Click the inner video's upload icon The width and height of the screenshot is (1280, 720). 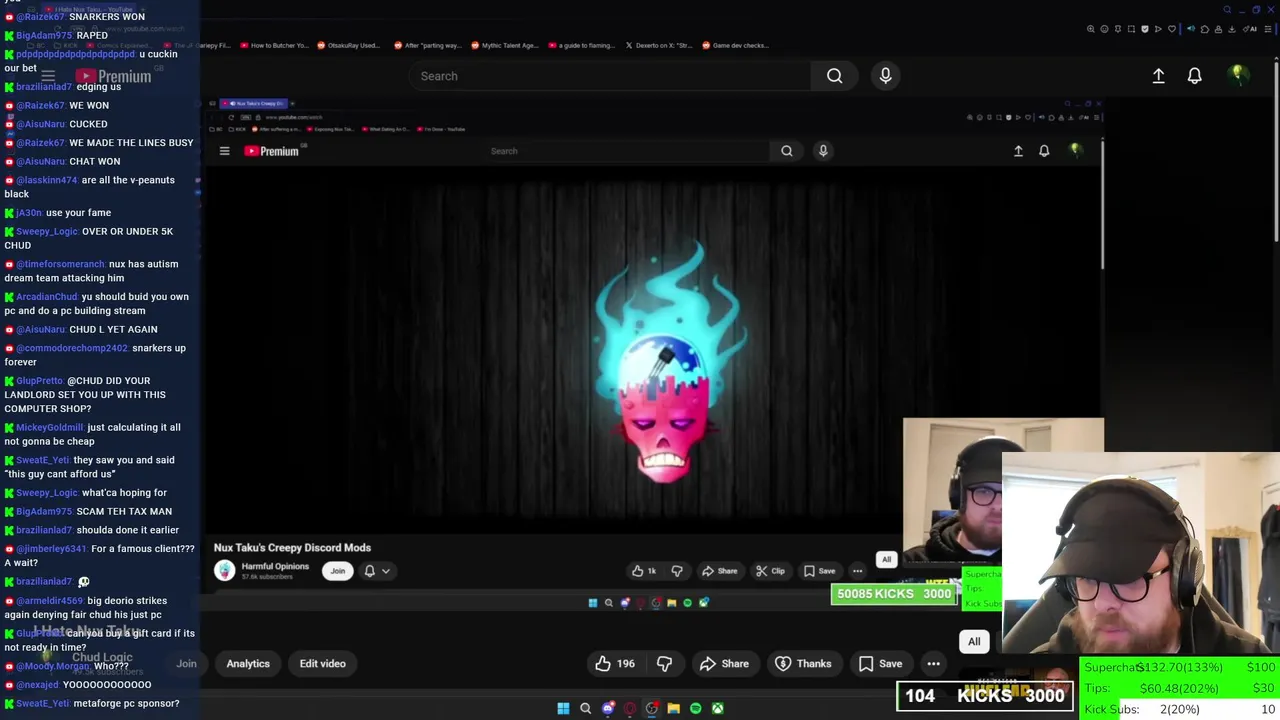coord(1018,151)
